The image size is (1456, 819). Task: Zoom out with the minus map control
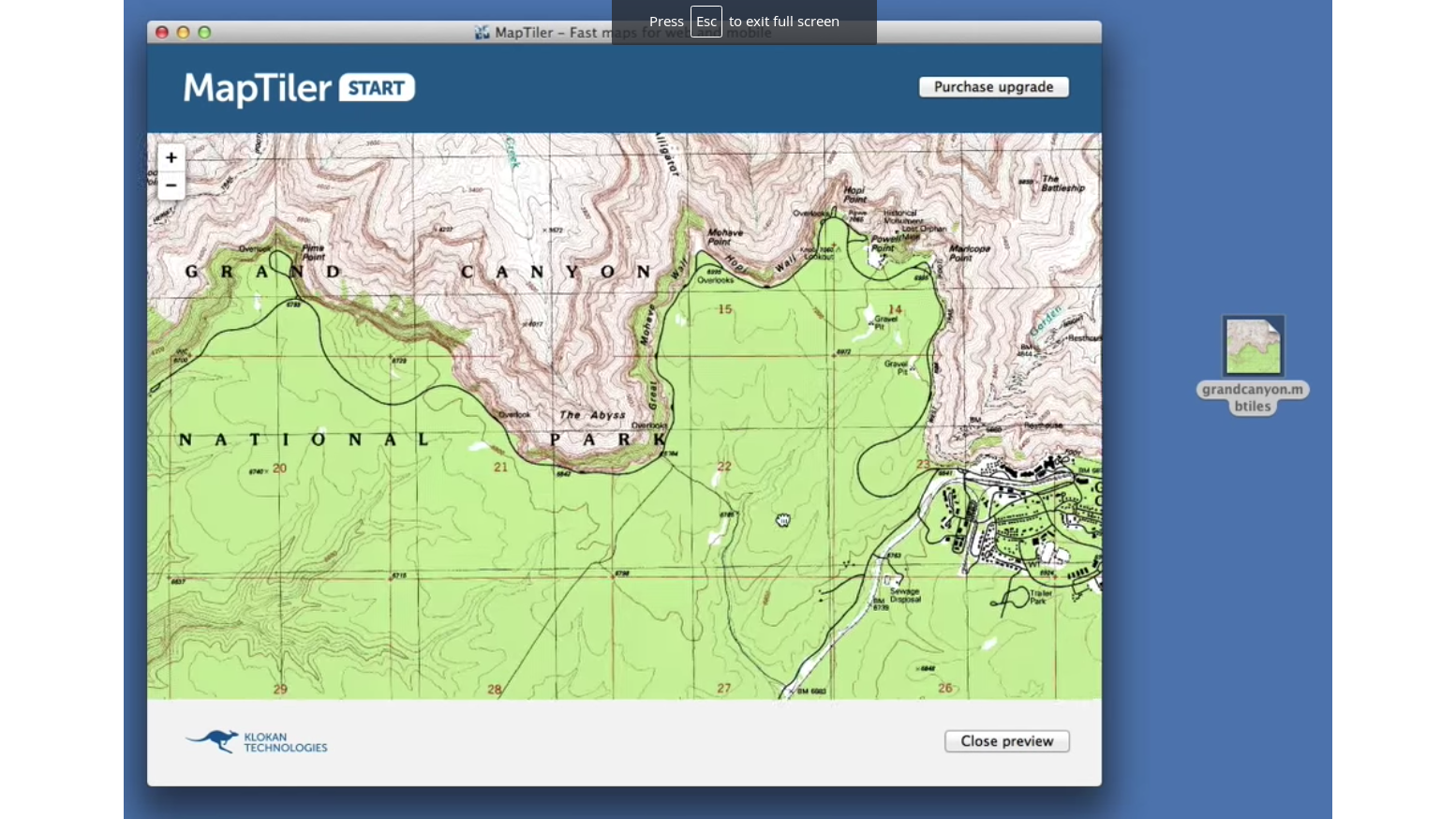[171, 186]
